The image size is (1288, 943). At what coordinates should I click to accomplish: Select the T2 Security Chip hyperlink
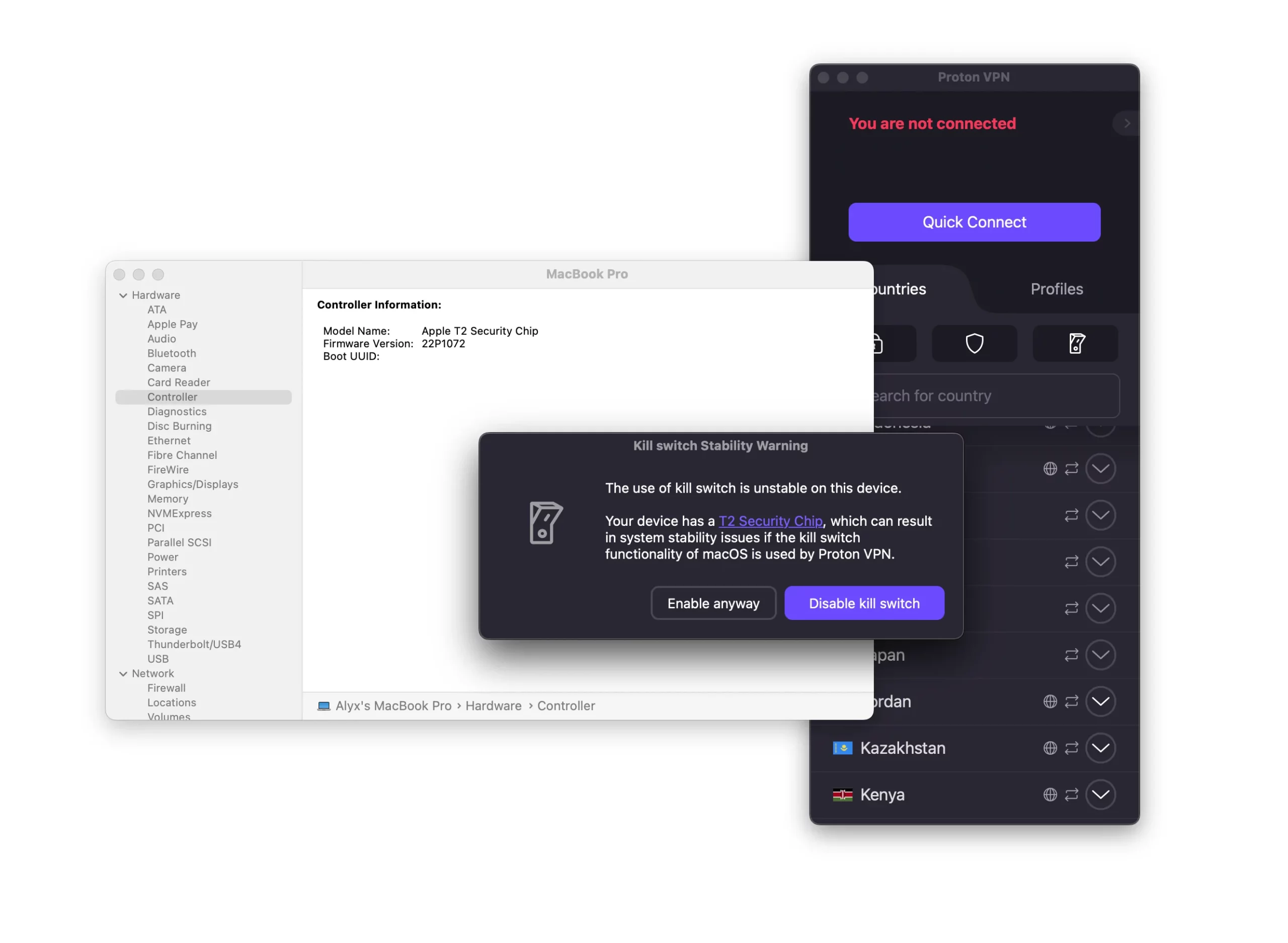(x=771, y=520)
